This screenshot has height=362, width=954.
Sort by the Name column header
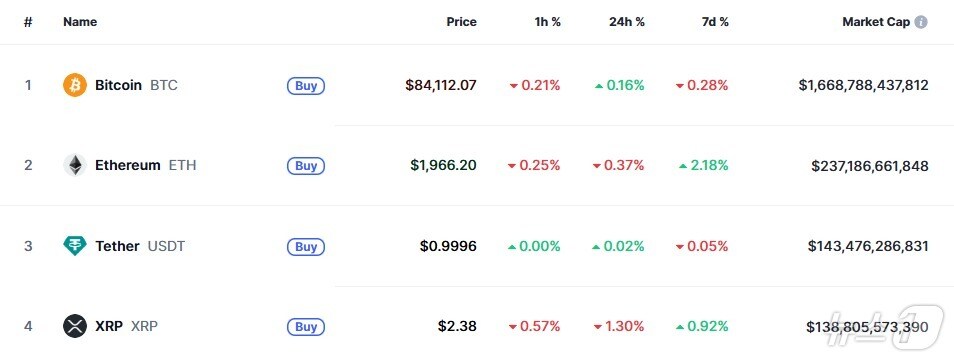click(x=80, y=22)
